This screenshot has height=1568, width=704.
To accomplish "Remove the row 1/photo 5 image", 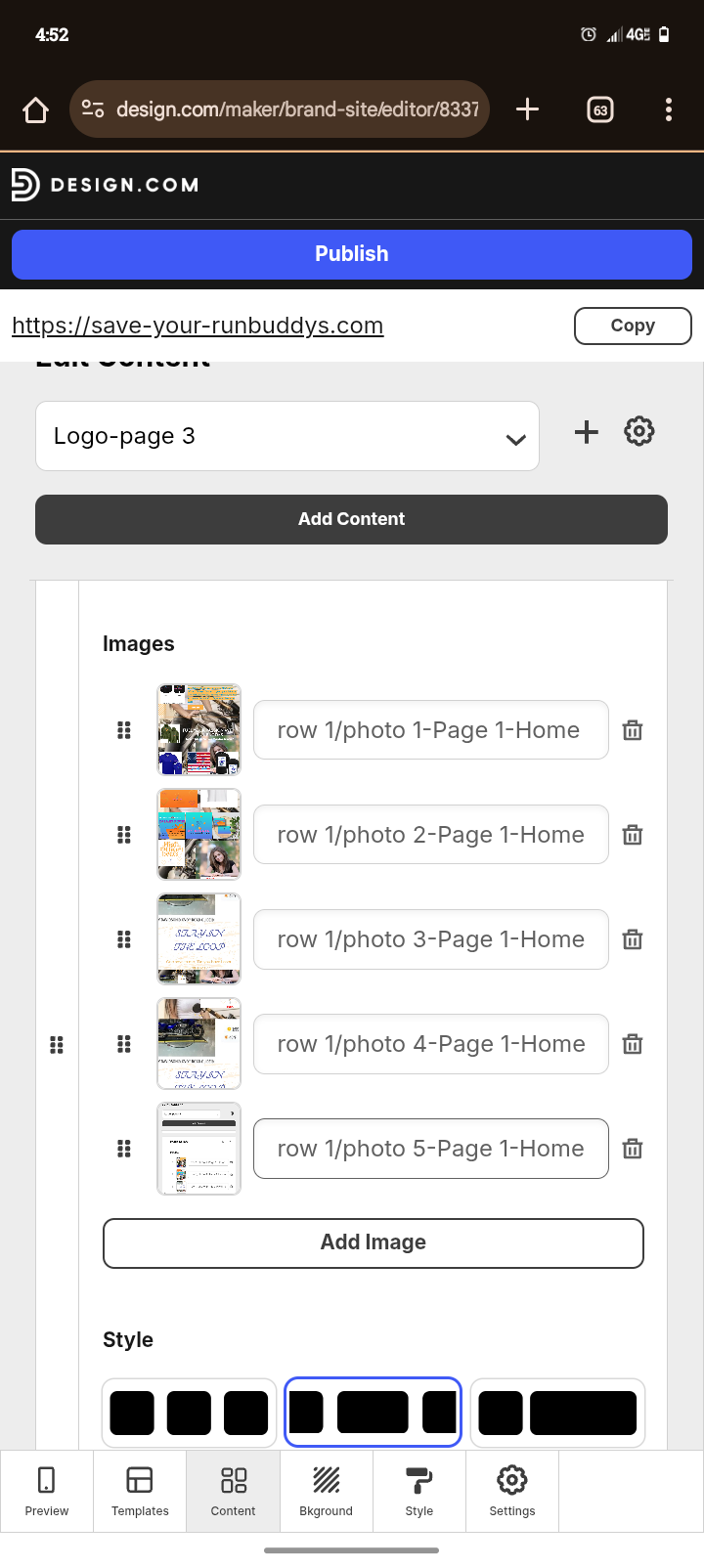I will coord(633,1149).
